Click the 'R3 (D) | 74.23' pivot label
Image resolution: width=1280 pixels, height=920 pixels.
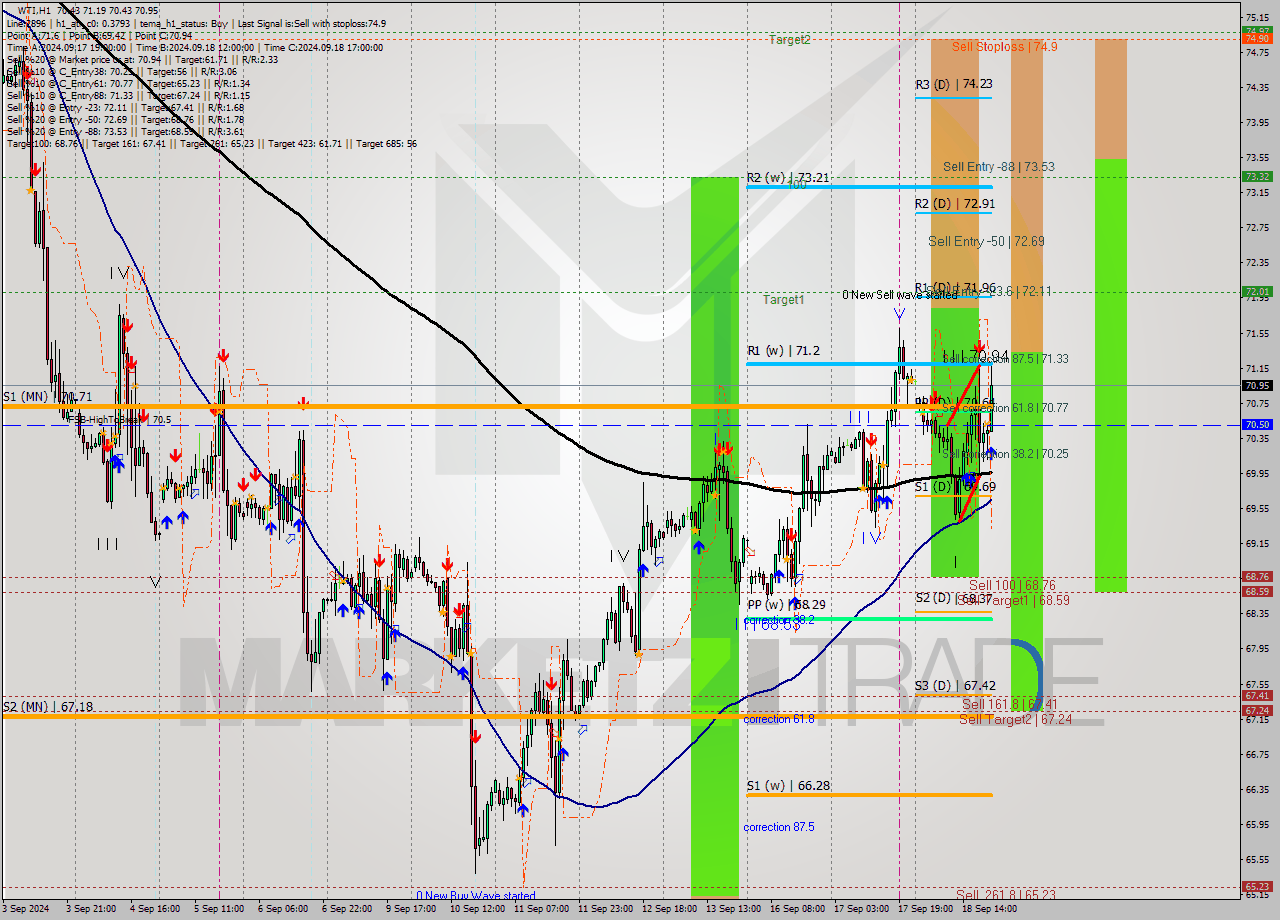click(x=954, y=85)
